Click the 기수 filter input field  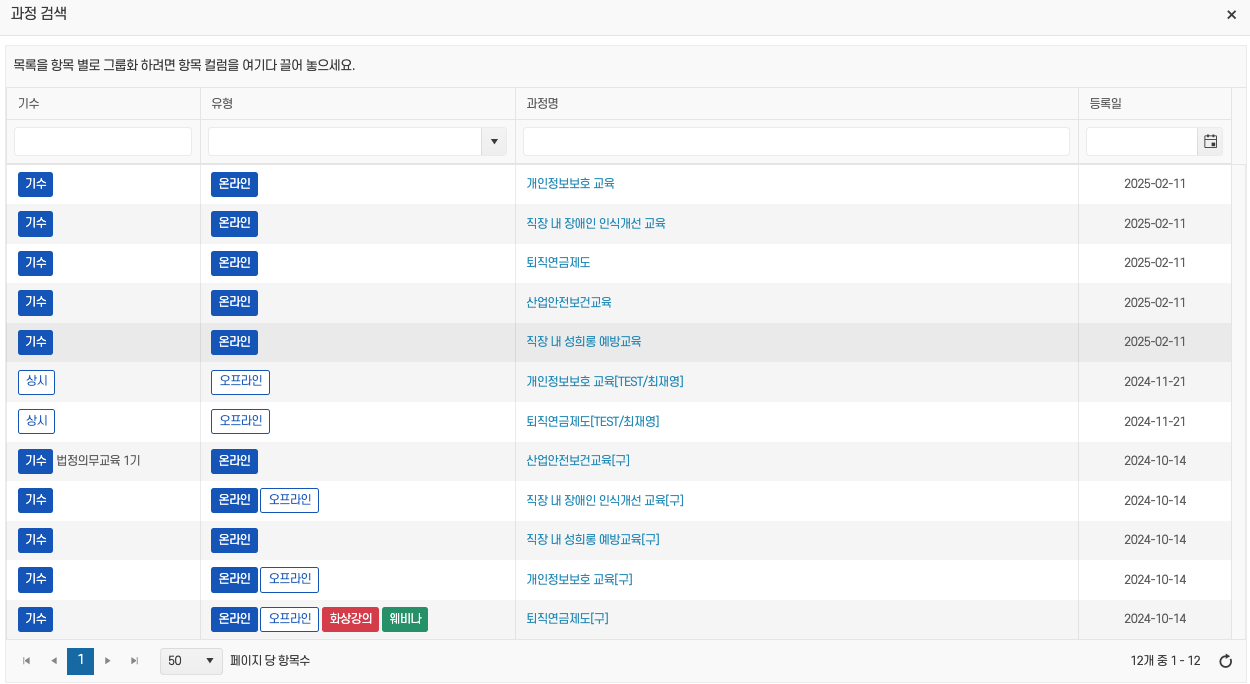[103, 142]
